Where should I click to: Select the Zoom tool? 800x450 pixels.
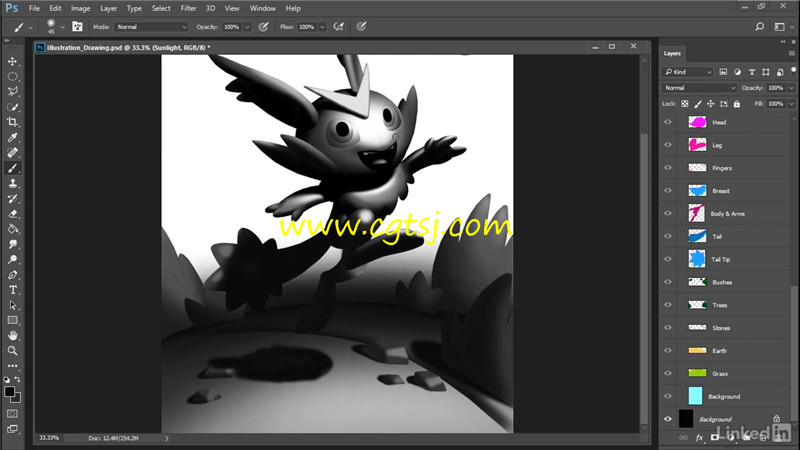pos(12,351)
